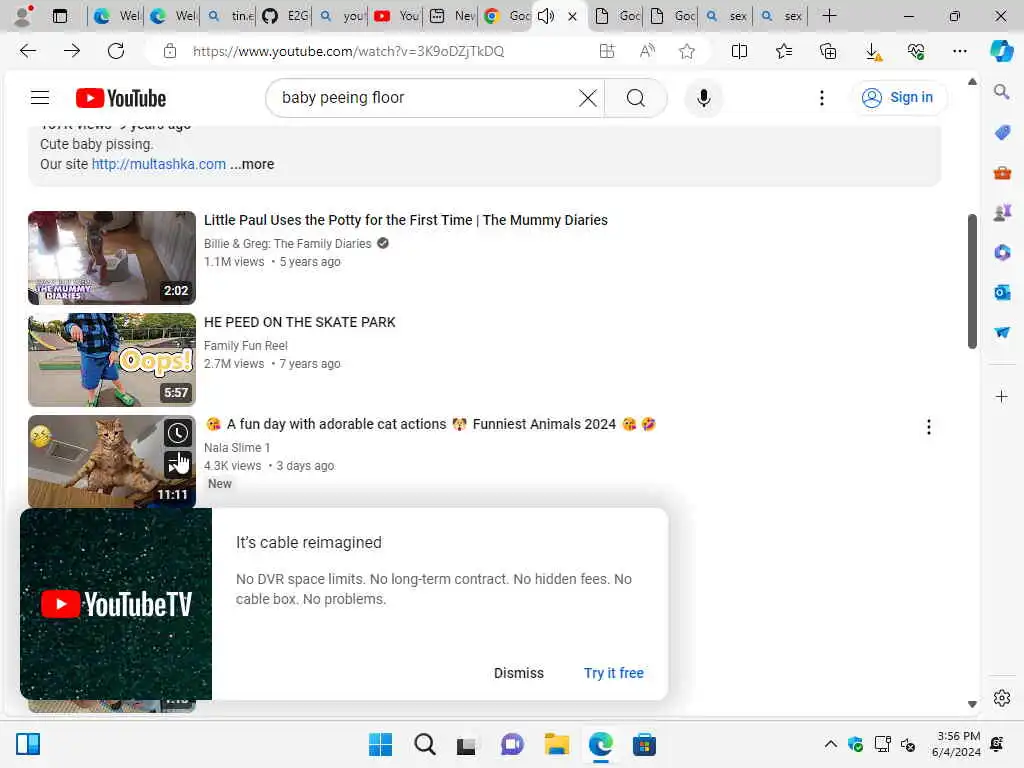1024x768 pixels.
Task: Switch to the tin.e search tab
Action: pos(230,16)
